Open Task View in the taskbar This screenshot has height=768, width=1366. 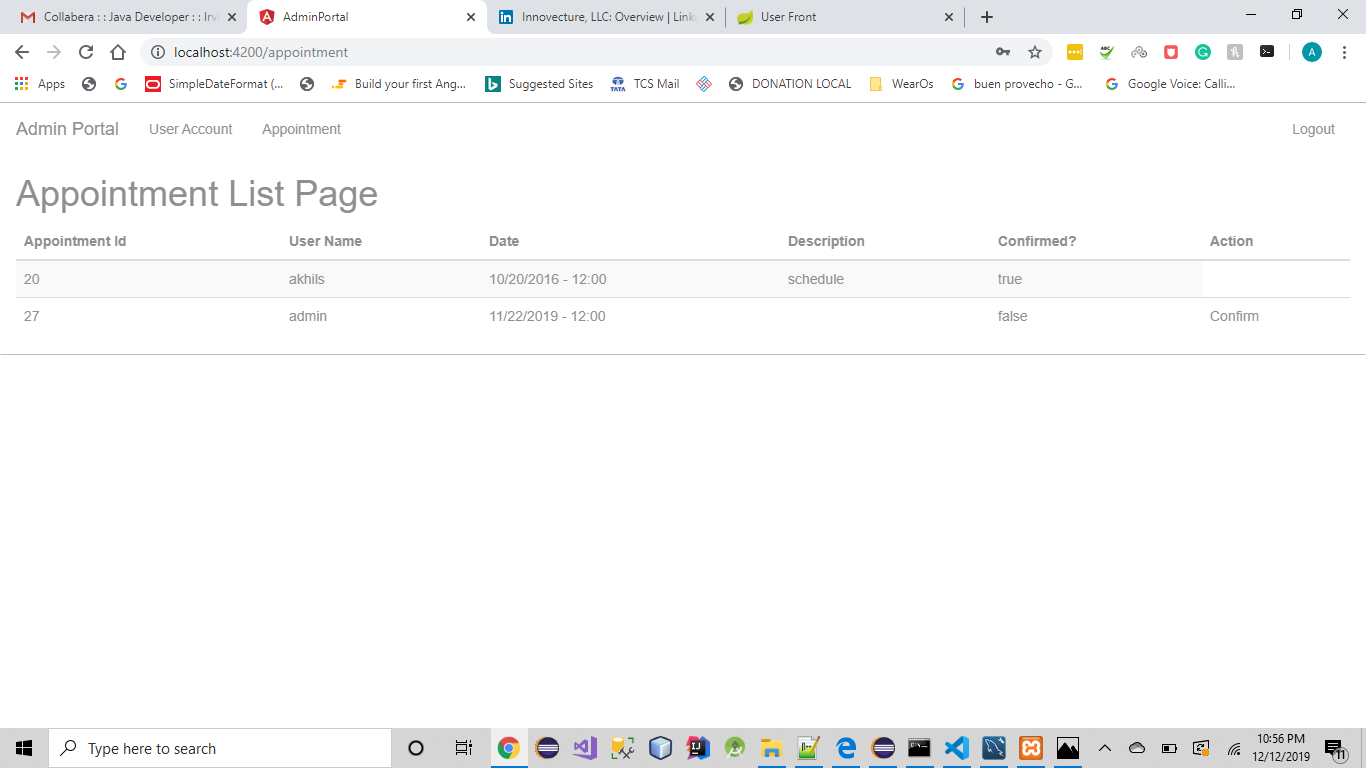pos(464,748)
